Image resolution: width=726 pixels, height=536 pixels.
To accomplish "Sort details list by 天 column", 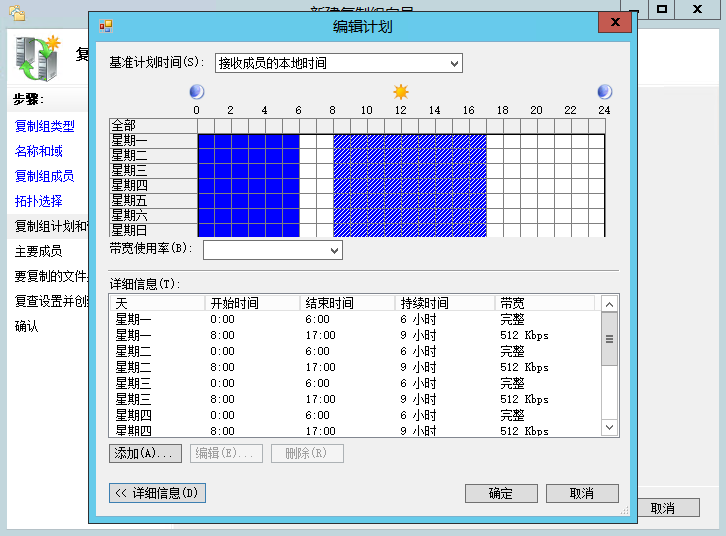I will pyautogui.click(x=157, y=303).
